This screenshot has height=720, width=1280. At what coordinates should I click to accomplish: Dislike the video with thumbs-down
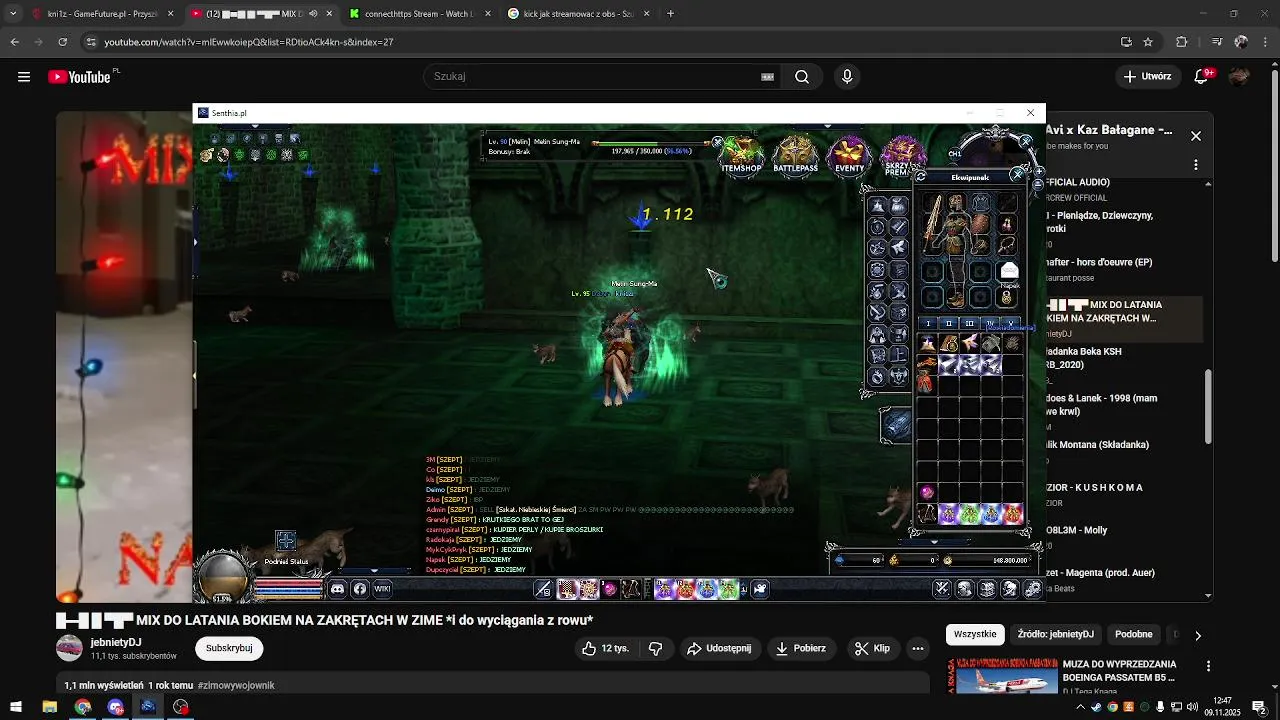pos(656,648)
